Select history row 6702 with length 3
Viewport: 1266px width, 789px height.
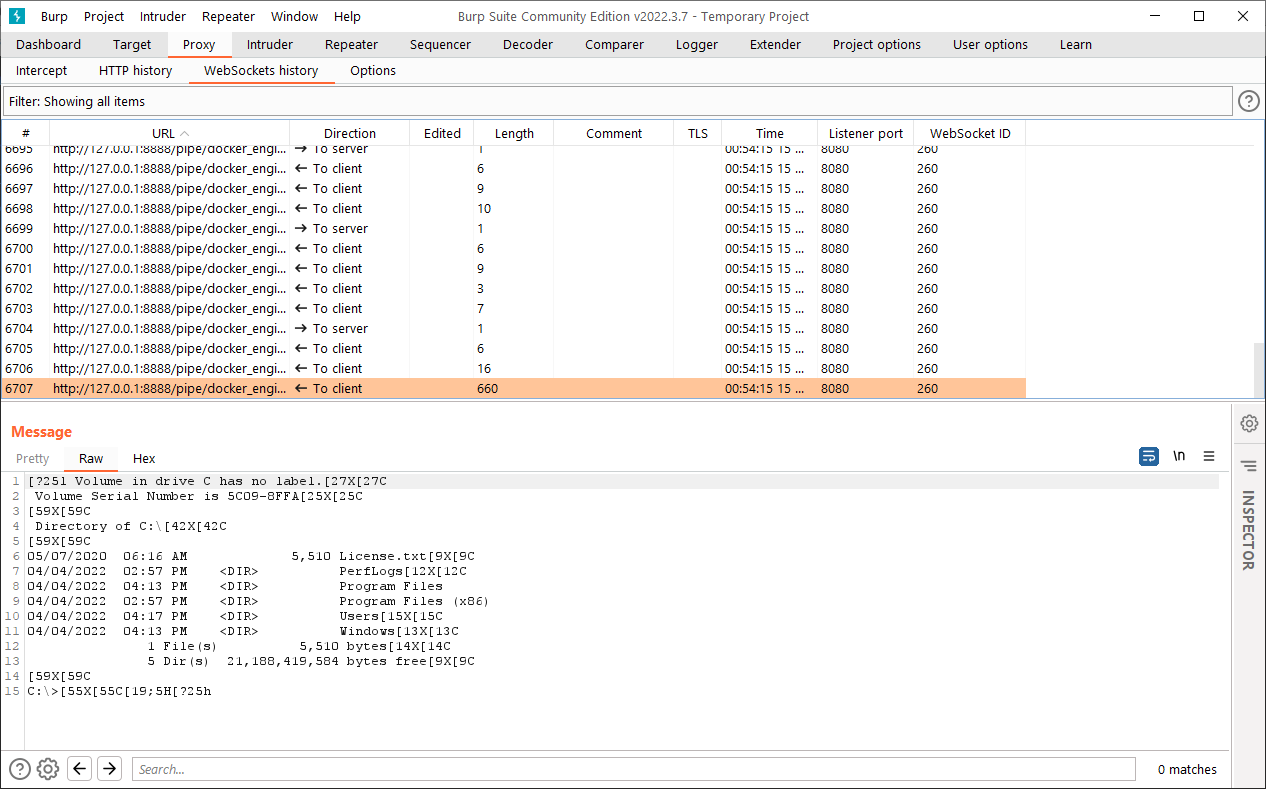coord(513,288)
